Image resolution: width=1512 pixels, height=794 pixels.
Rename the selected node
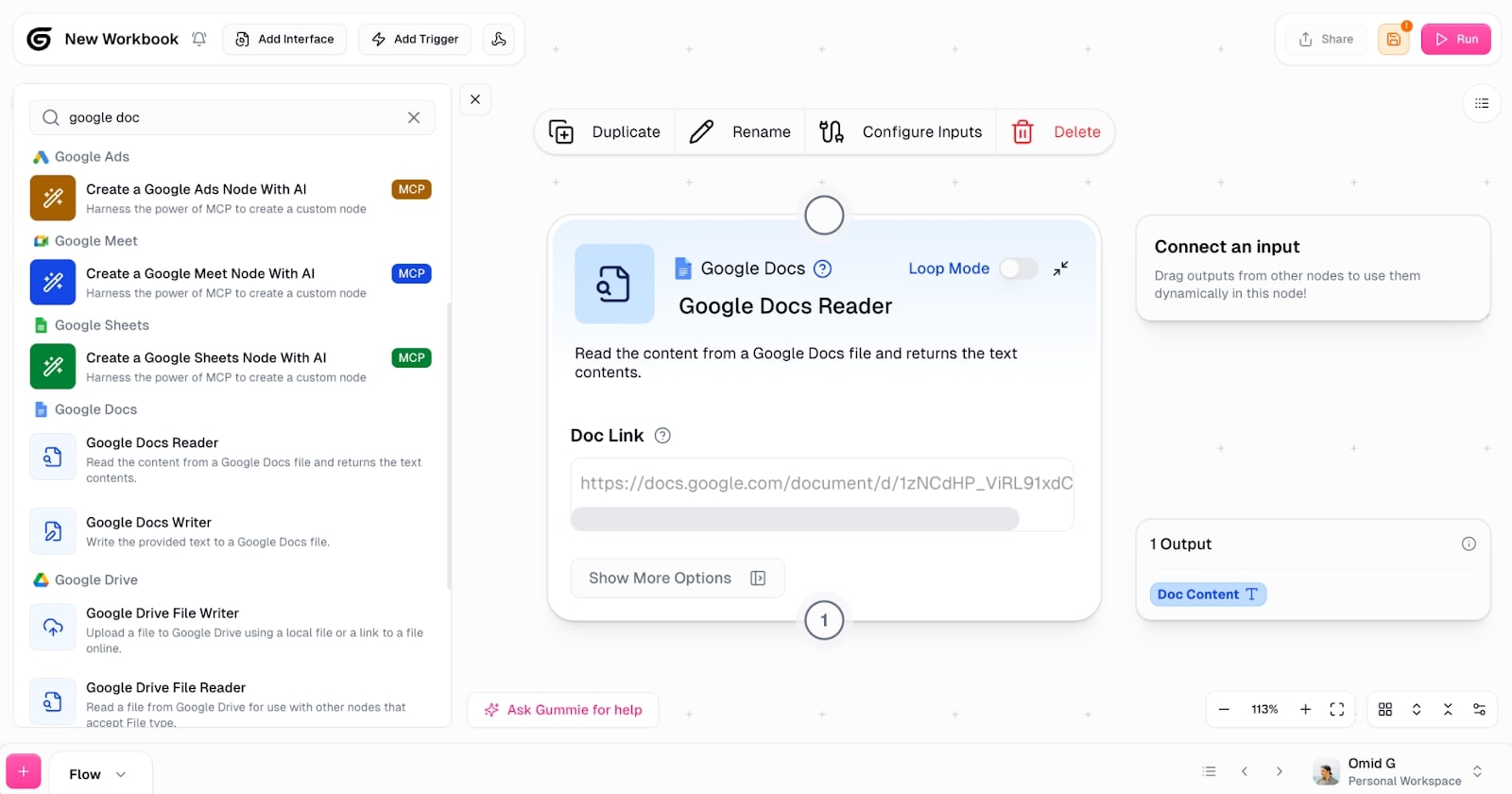[x=740, y=131]
